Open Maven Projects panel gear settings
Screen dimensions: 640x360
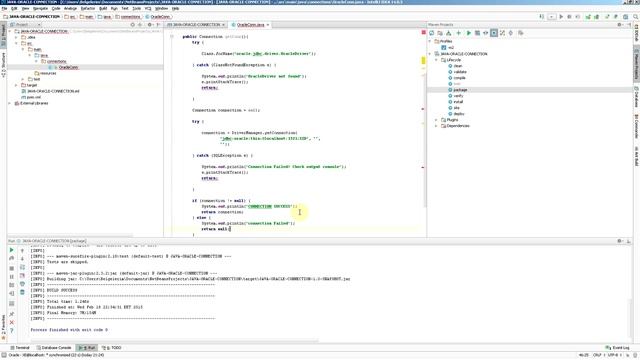(620, 25)
